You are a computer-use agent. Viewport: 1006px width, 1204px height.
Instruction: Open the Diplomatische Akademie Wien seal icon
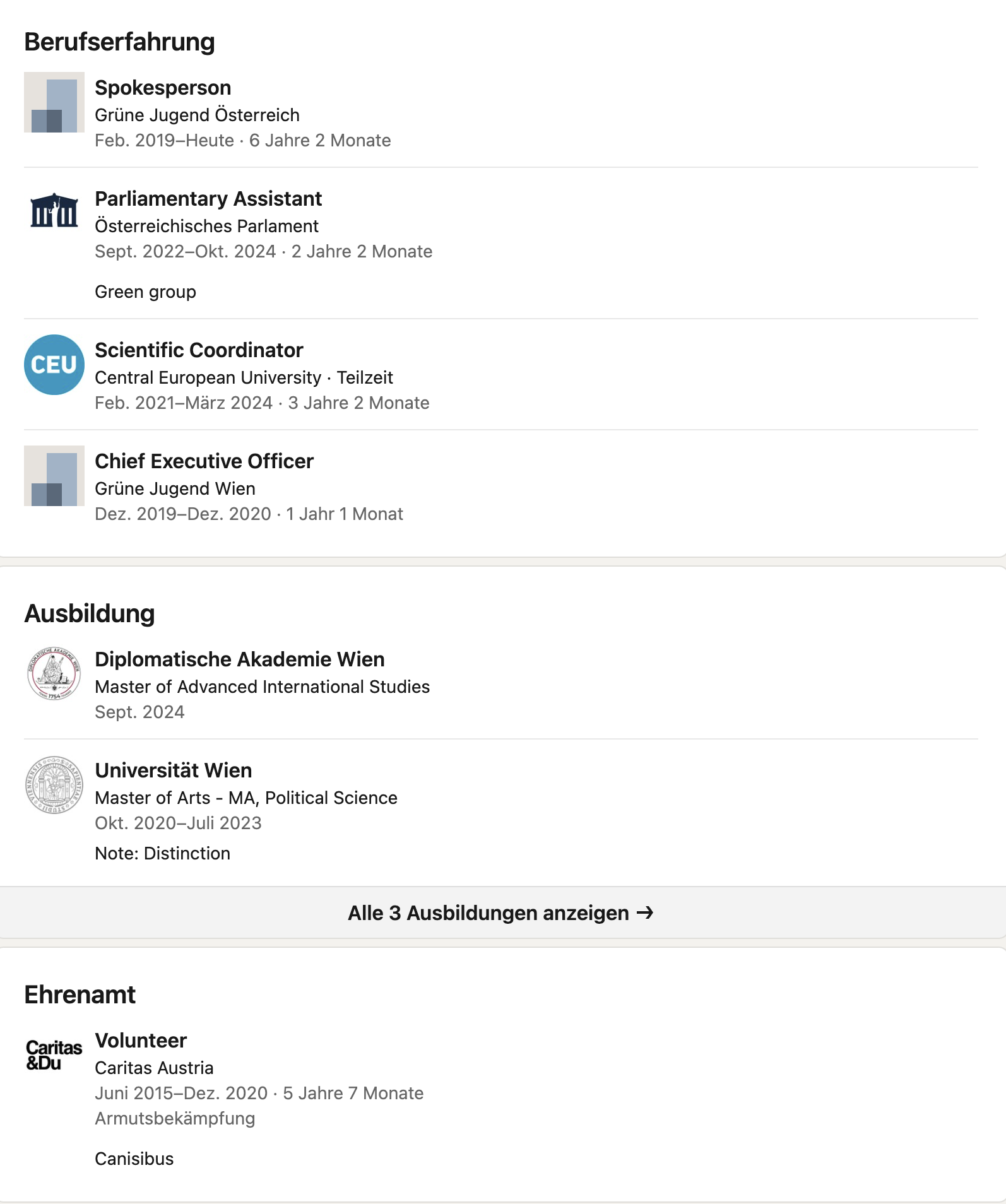pyautogui.click(x=54, y=674)
